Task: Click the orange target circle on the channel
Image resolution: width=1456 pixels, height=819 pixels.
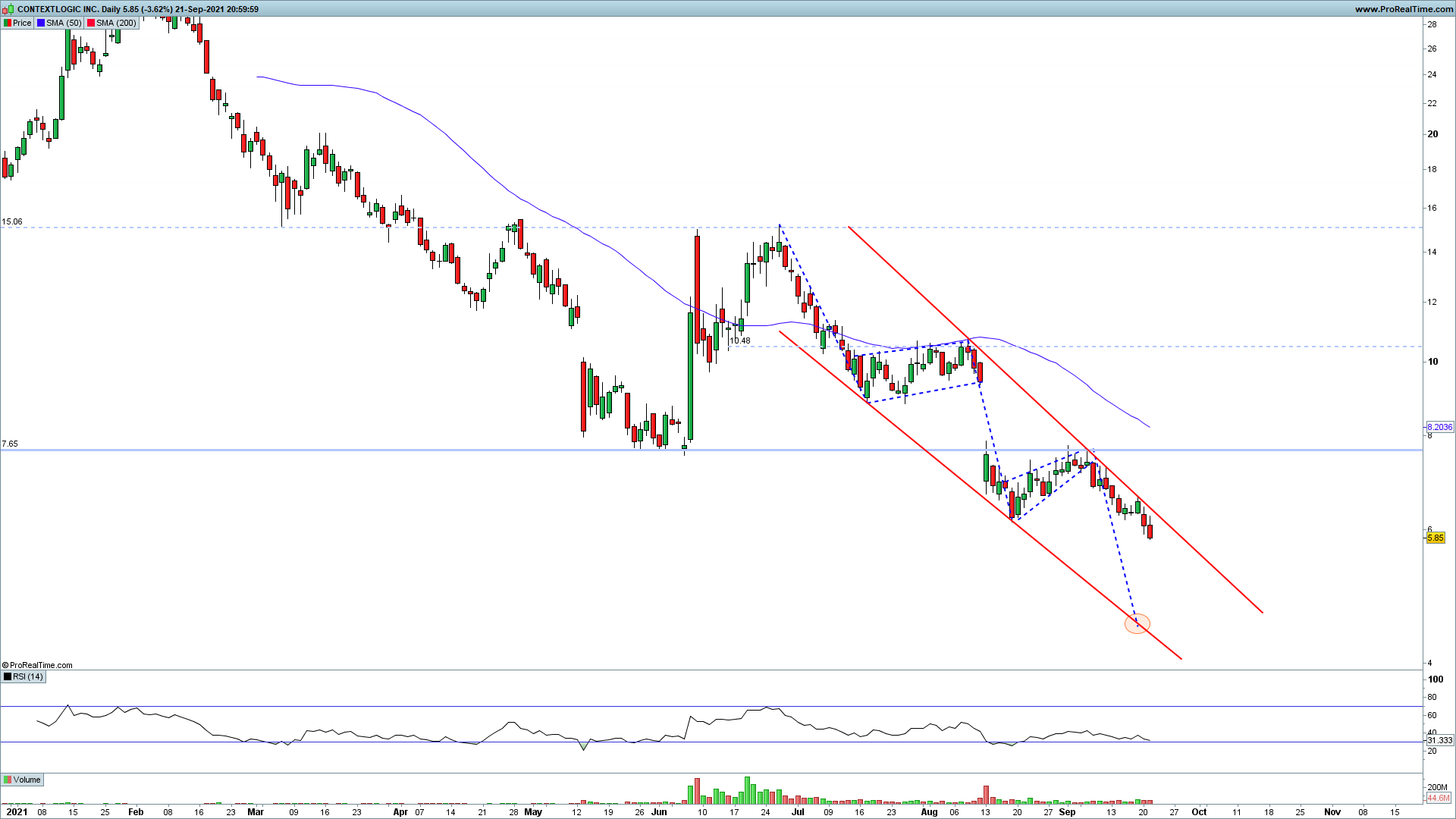Action: coord(1137,624)
